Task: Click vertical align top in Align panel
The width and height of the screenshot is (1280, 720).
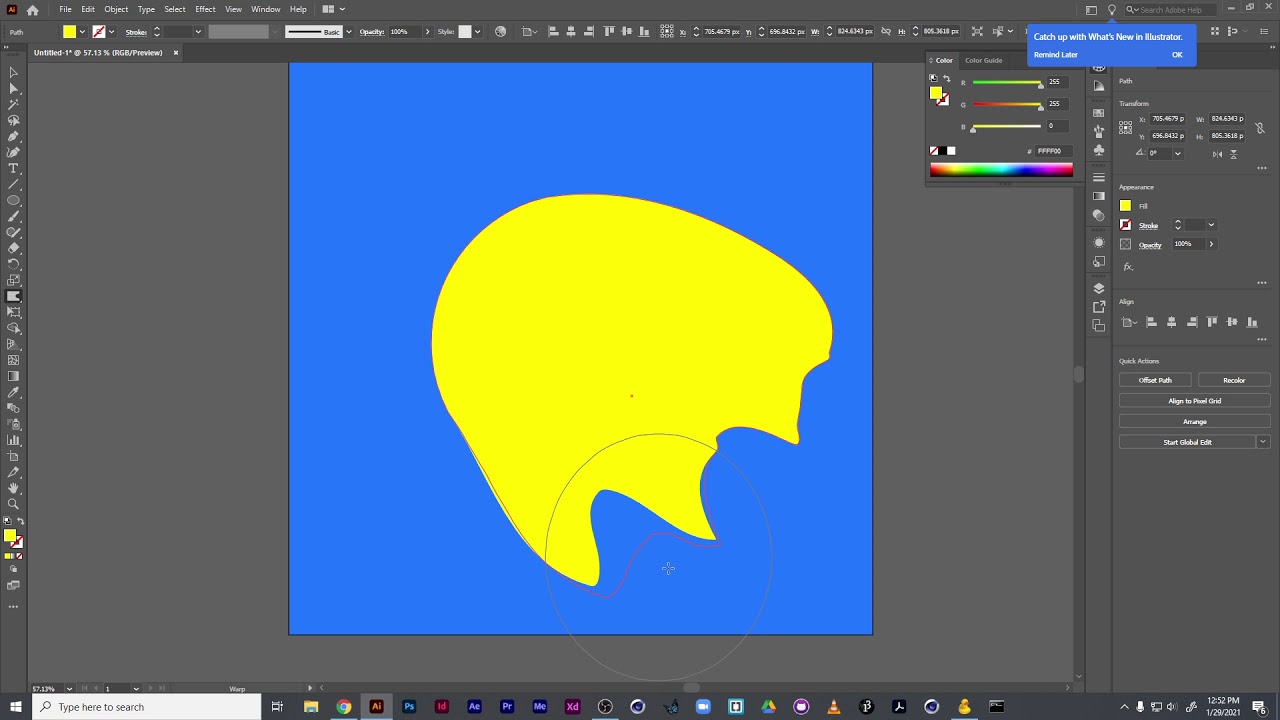Action: [1212, 322]
